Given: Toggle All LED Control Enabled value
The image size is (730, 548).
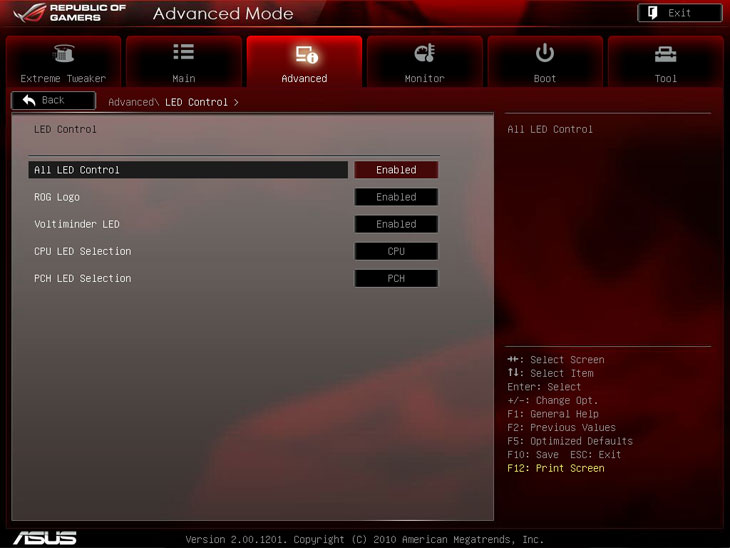Looking at the screenshot, I should [x=396, y=170].
